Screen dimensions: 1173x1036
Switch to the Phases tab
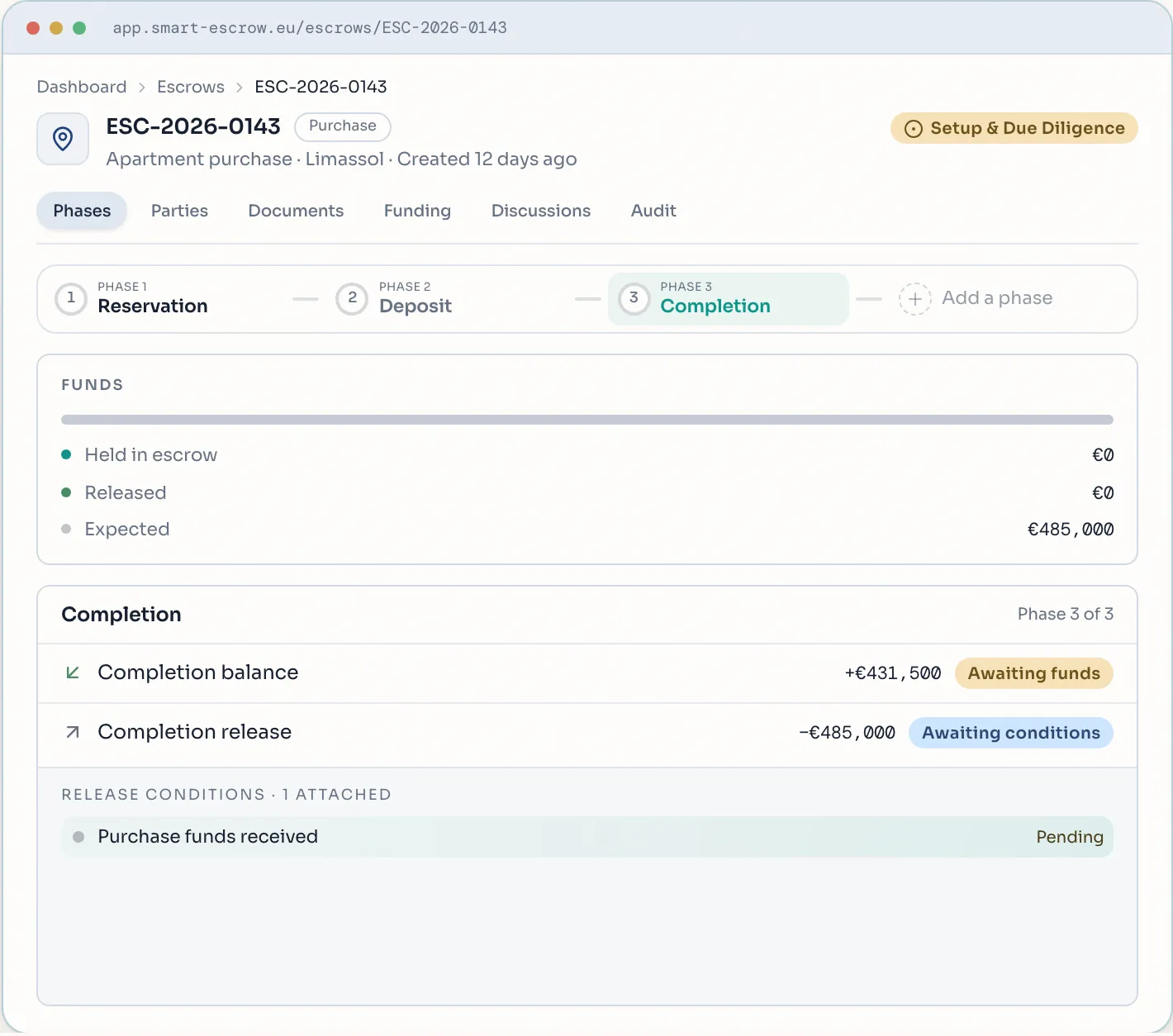pyautogui.click(x=82, y=211)
